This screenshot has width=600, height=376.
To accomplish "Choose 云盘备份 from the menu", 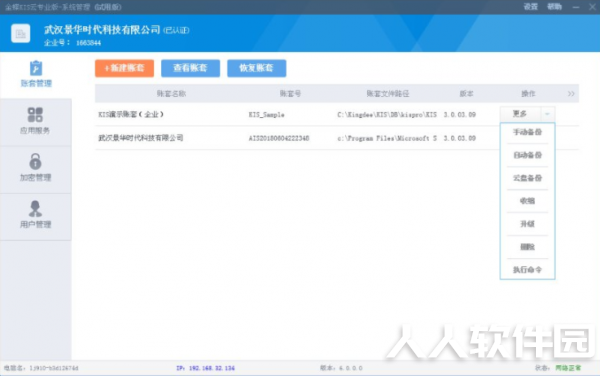I will click(x=527, y=178).
